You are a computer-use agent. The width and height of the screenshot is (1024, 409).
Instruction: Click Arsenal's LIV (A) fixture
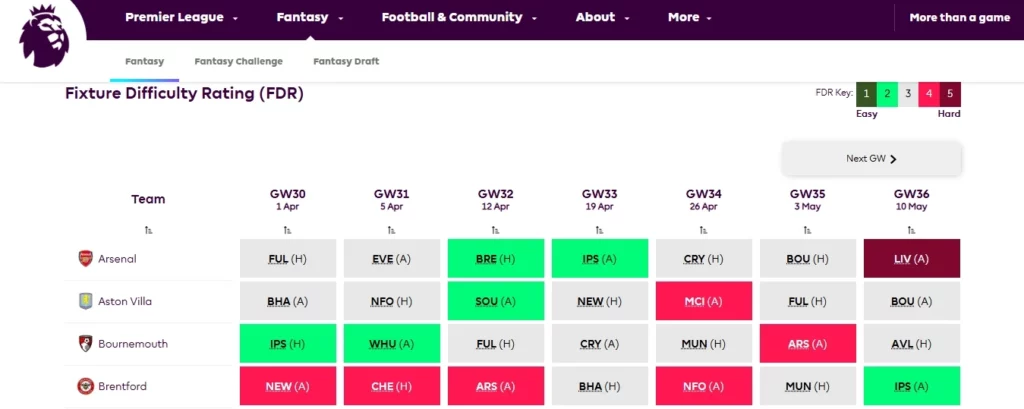point(912,259)
